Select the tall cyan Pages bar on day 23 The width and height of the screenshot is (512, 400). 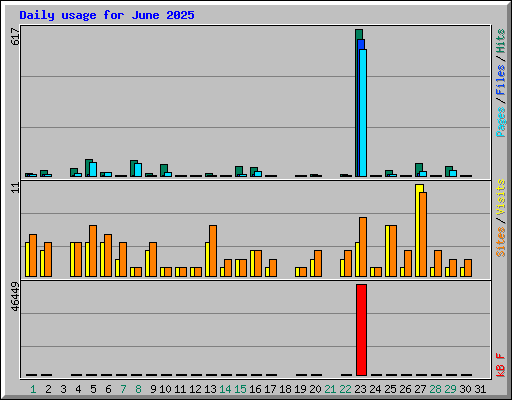[x=363, y=113]
